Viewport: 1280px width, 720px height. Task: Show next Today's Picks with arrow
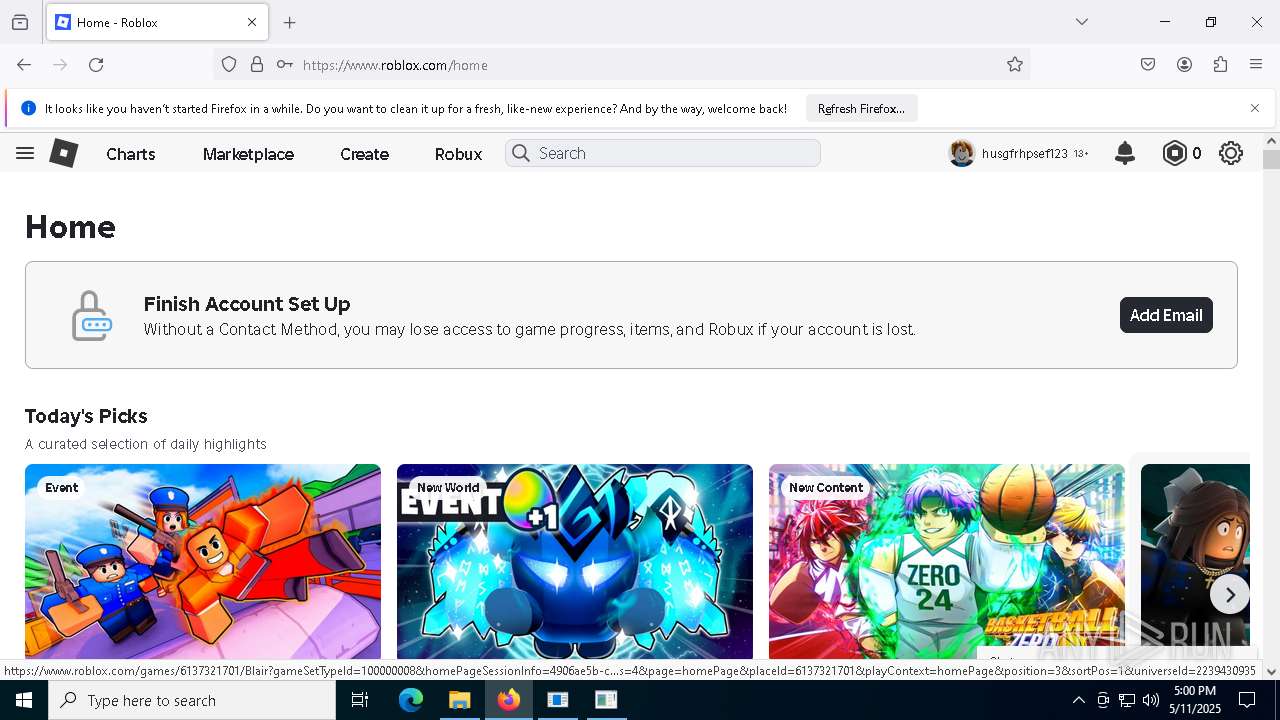(1230, 595)
